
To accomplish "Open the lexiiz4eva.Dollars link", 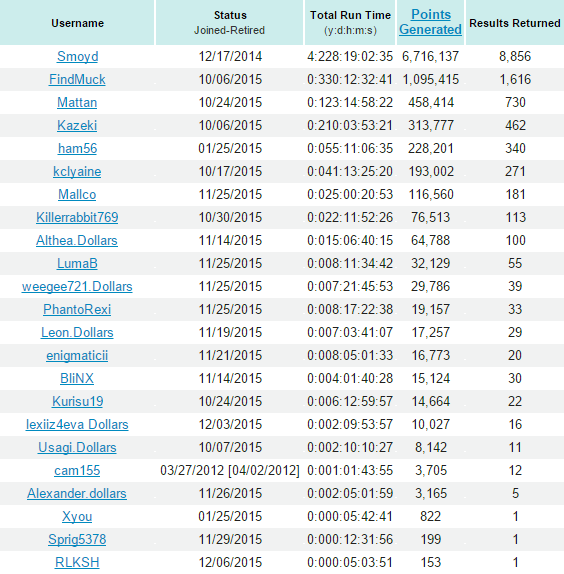I will pyautogui.click(x=77, y=425).
